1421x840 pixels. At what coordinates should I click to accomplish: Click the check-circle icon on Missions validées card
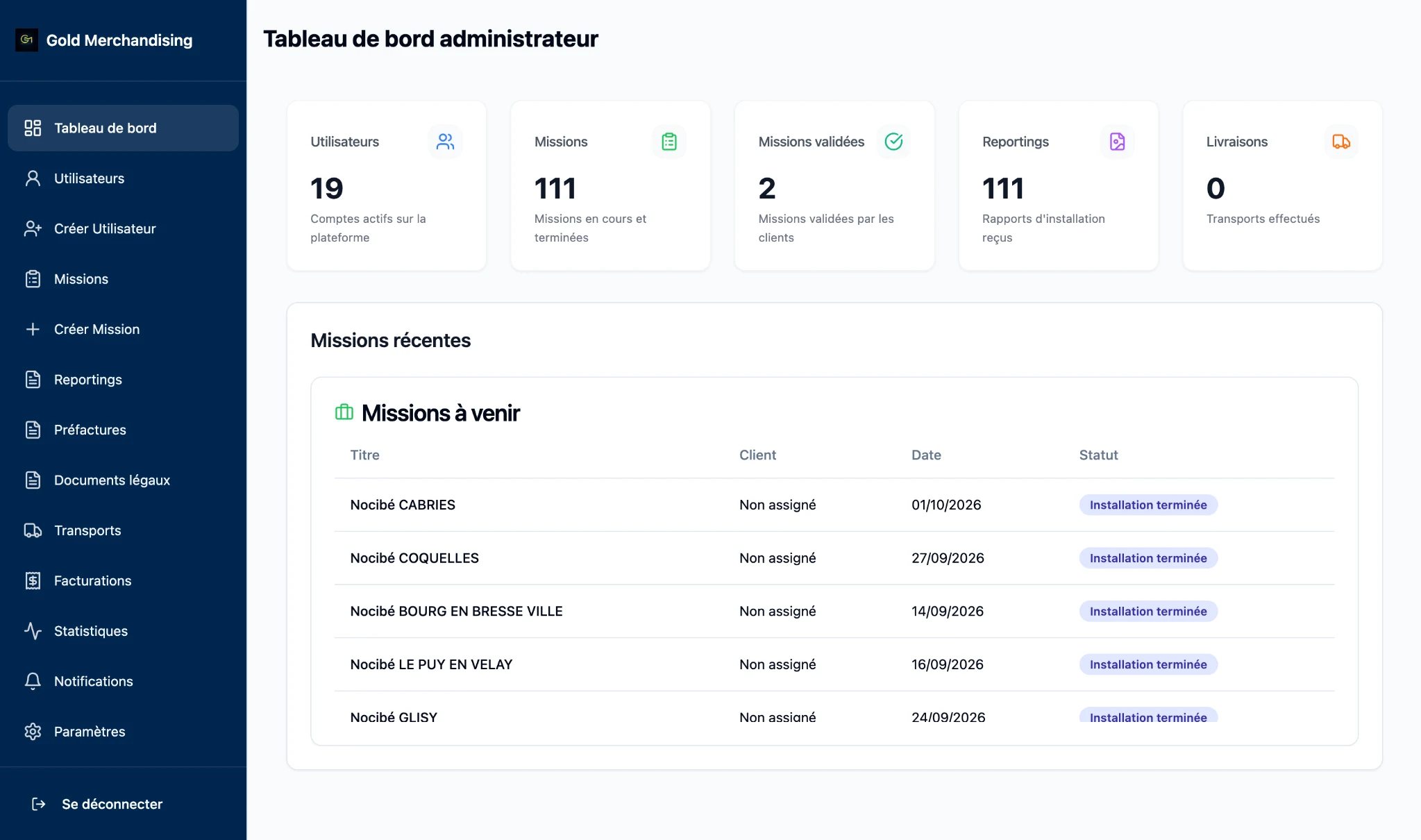(893, 142)
